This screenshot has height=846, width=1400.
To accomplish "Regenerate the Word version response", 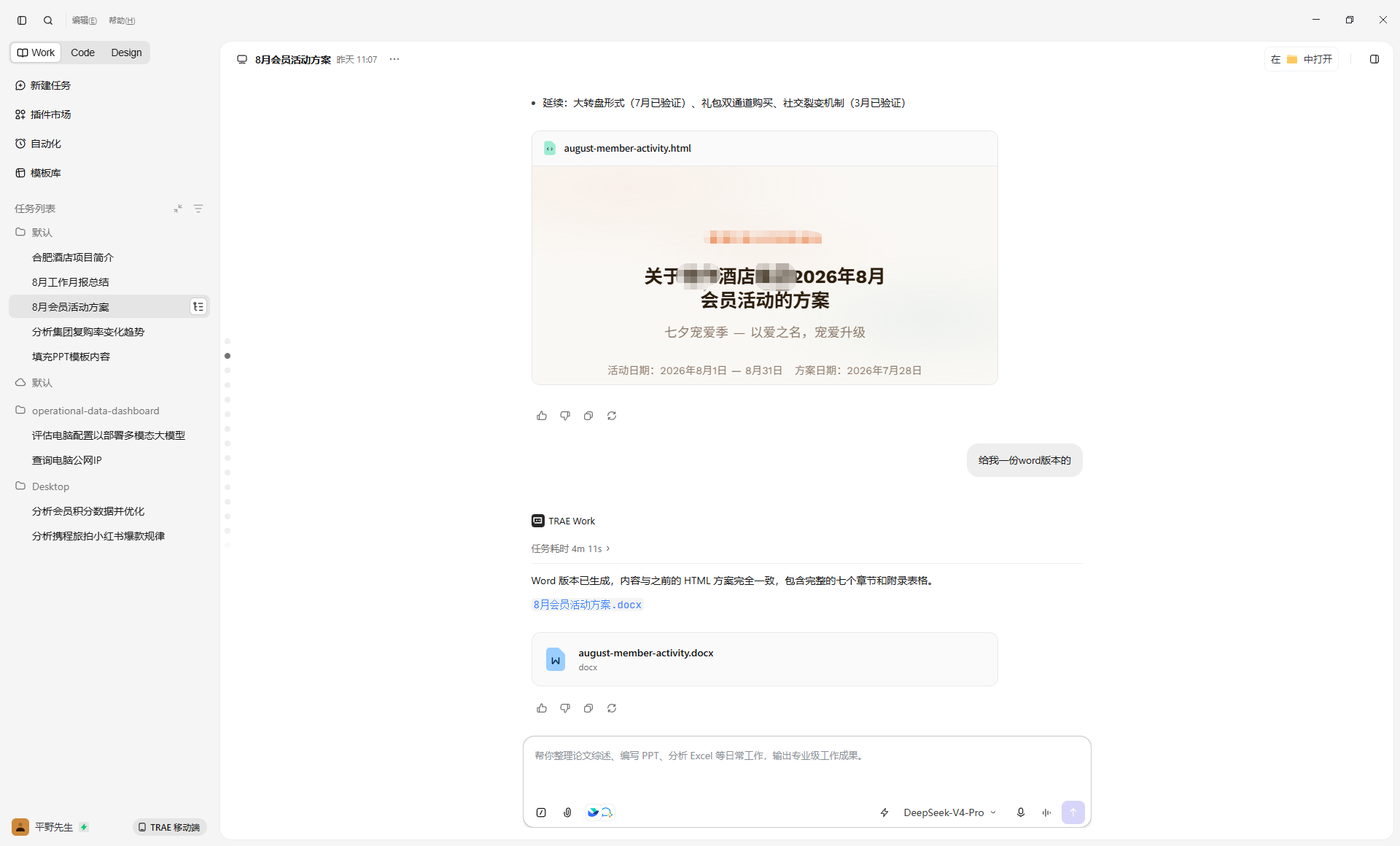I will [x=612, y=708].
